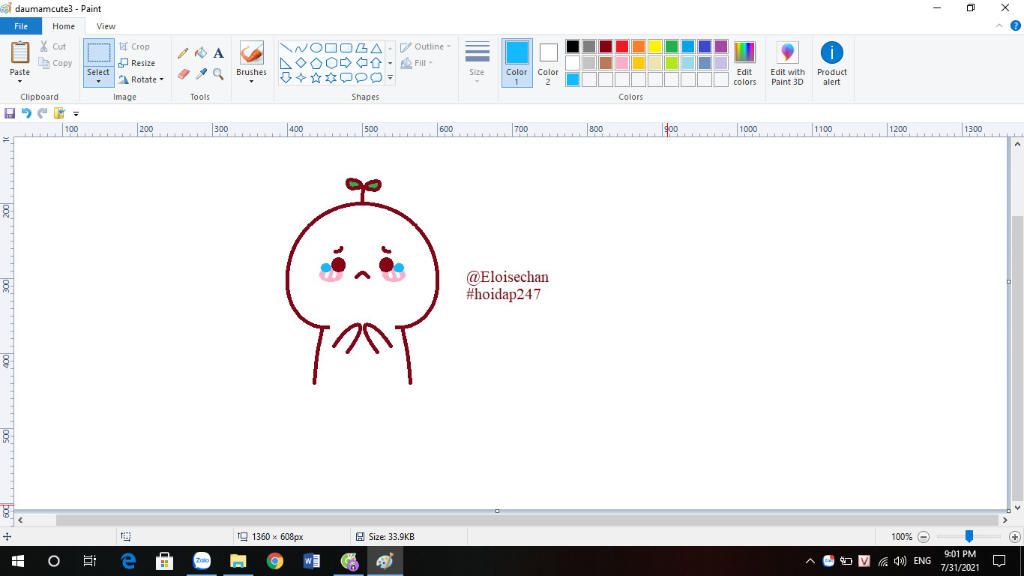Click the volume icon in system tray
The height and width of the screenshot is (576, 1024).
pyautogui.click(x=900, y=561)
